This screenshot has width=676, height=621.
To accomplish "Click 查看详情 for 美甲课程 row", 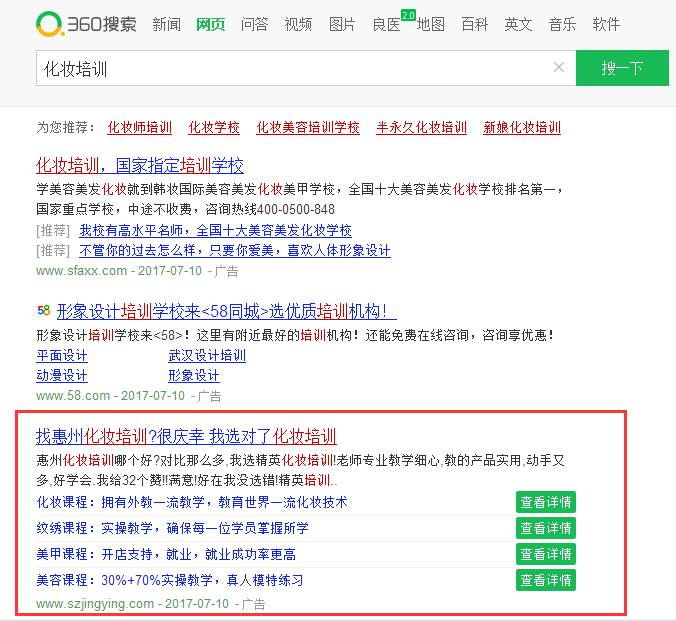I will coord(545,554).
